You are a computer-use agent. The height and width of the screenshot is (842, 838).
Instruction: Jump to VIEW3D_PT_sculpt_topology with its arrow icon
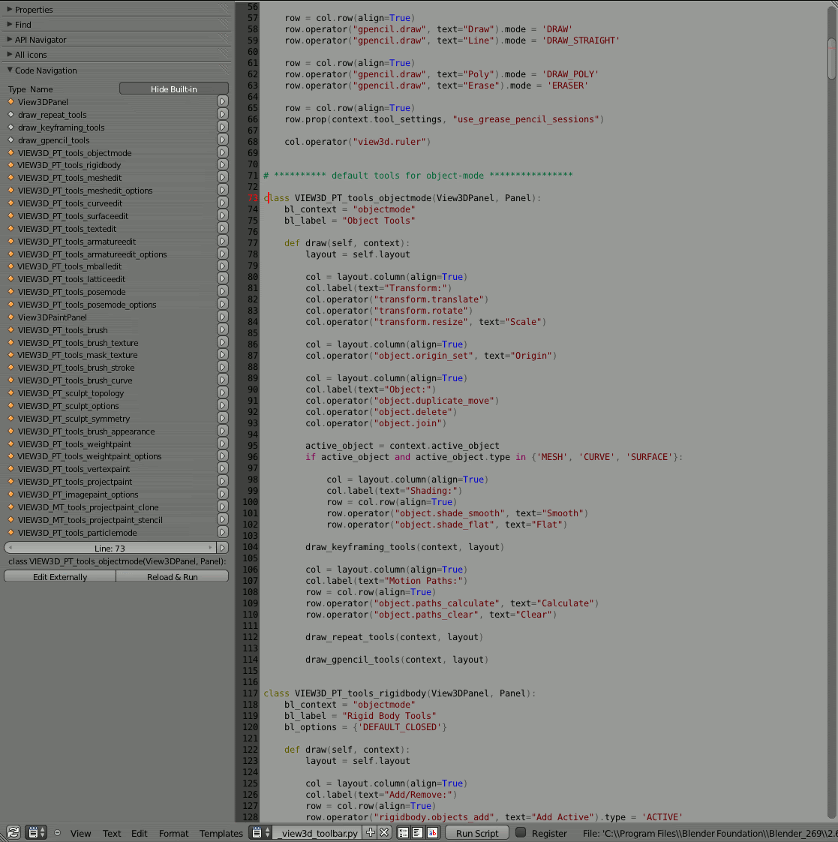point(223,393)
